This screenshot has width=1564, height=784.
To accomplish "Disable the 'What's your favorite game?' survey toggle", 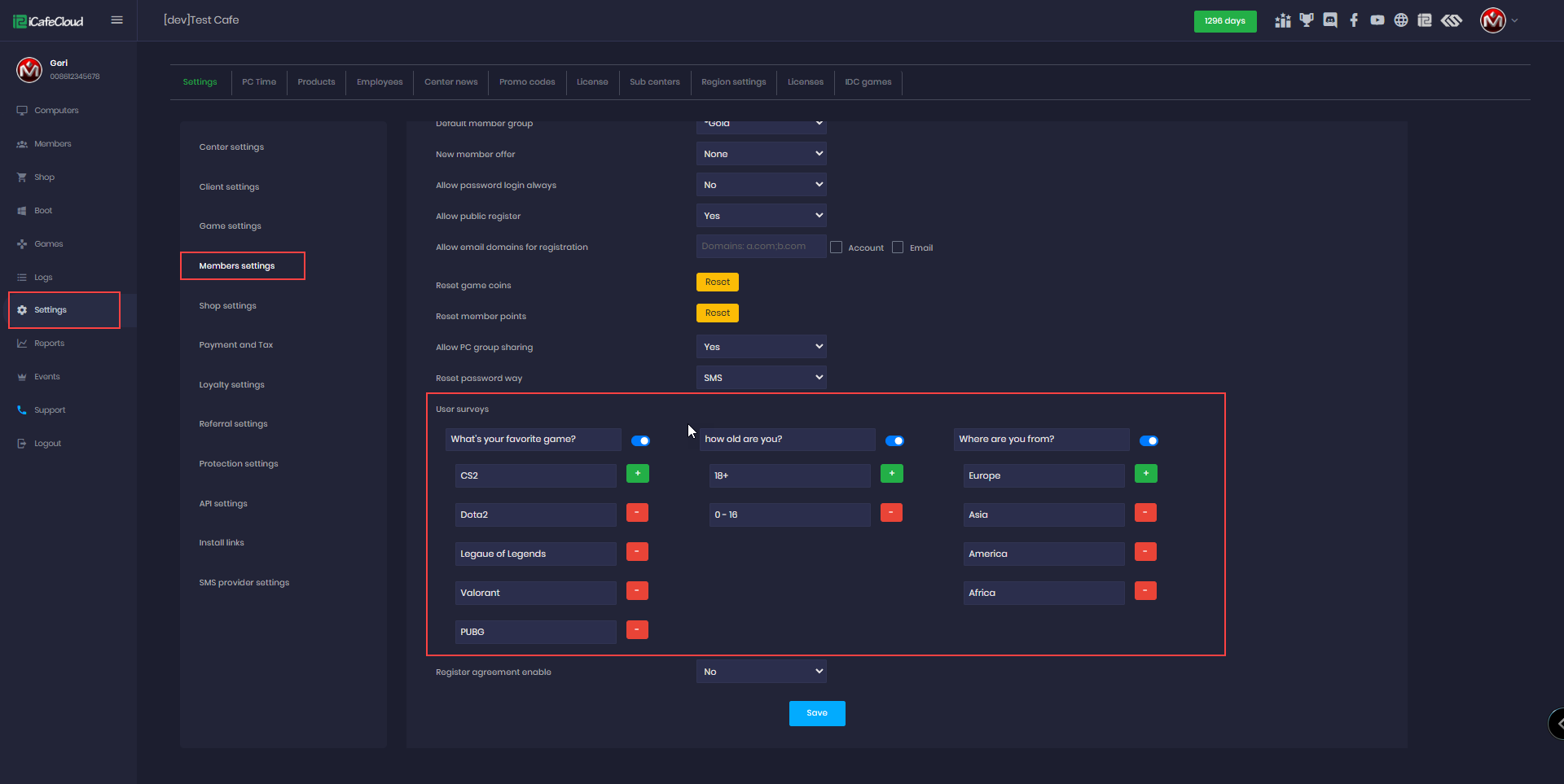I will coord(641,440).
